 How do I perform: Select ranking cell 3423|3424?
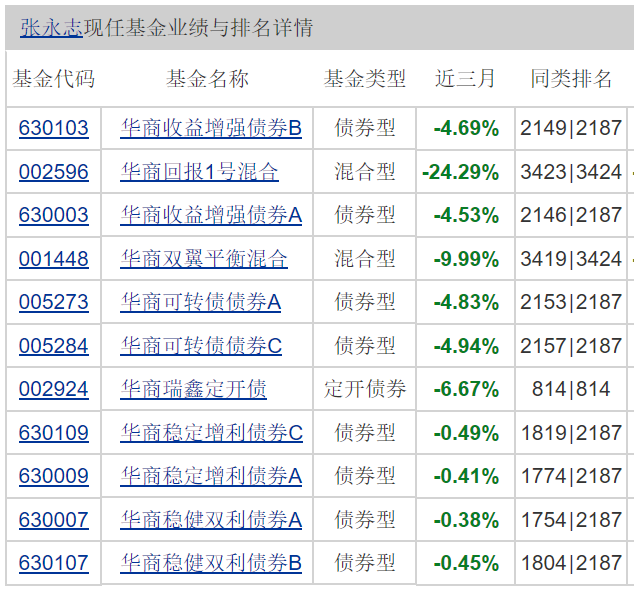[571, 172]
